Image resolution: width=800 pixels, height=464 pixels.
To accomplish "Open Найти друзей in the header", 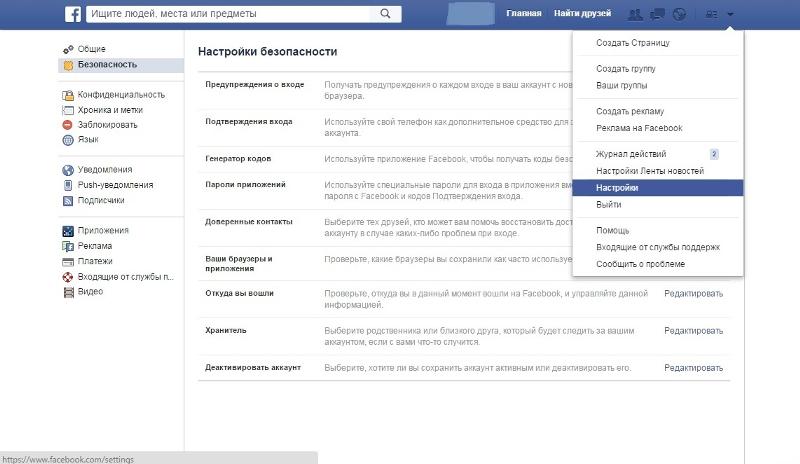I will coord(582,13).
